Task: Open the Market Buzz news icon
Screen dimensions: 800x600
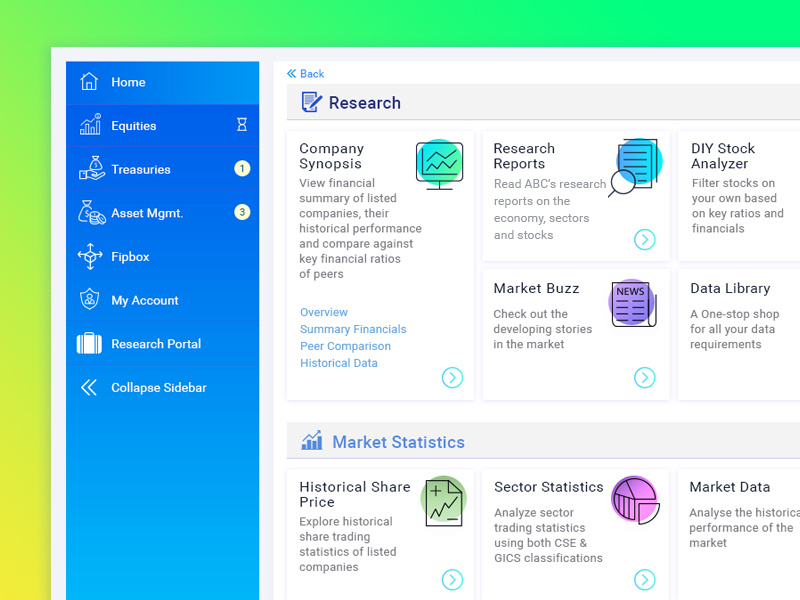Action: pos(633,304)
